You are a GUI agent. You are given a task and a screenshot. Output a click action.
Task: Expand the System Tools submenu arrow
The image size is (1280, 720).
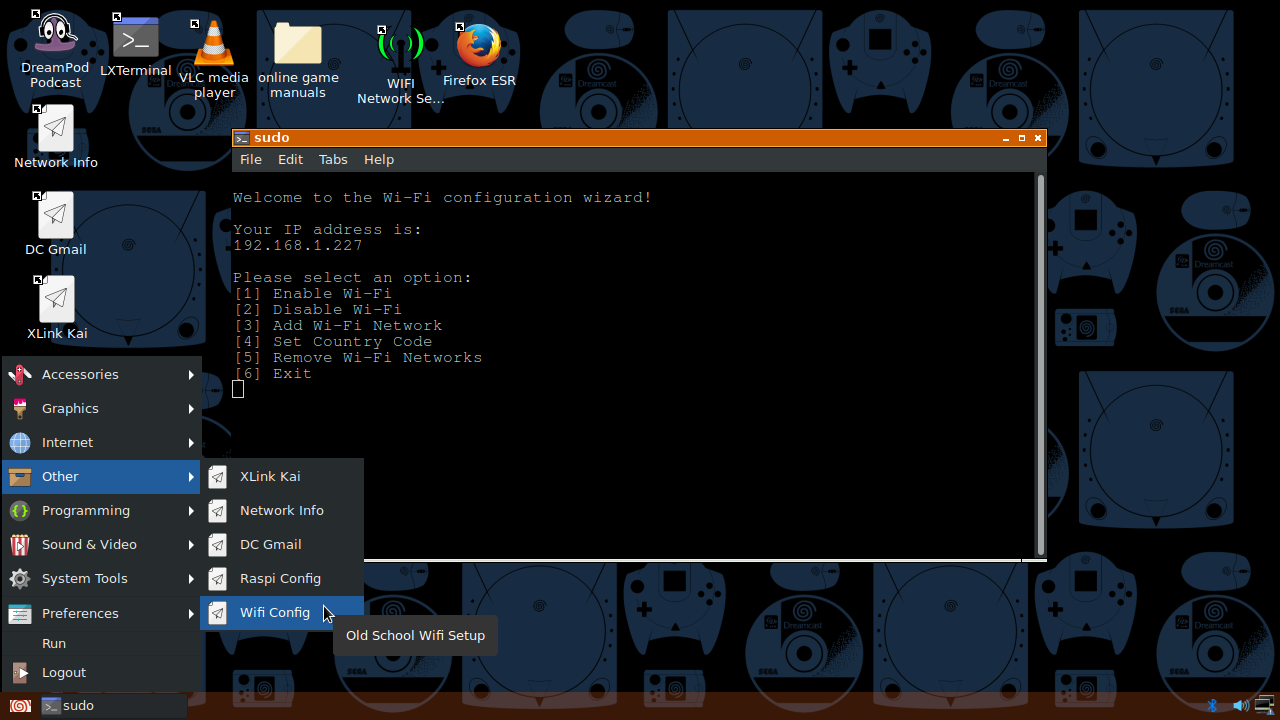coord(191,579)
